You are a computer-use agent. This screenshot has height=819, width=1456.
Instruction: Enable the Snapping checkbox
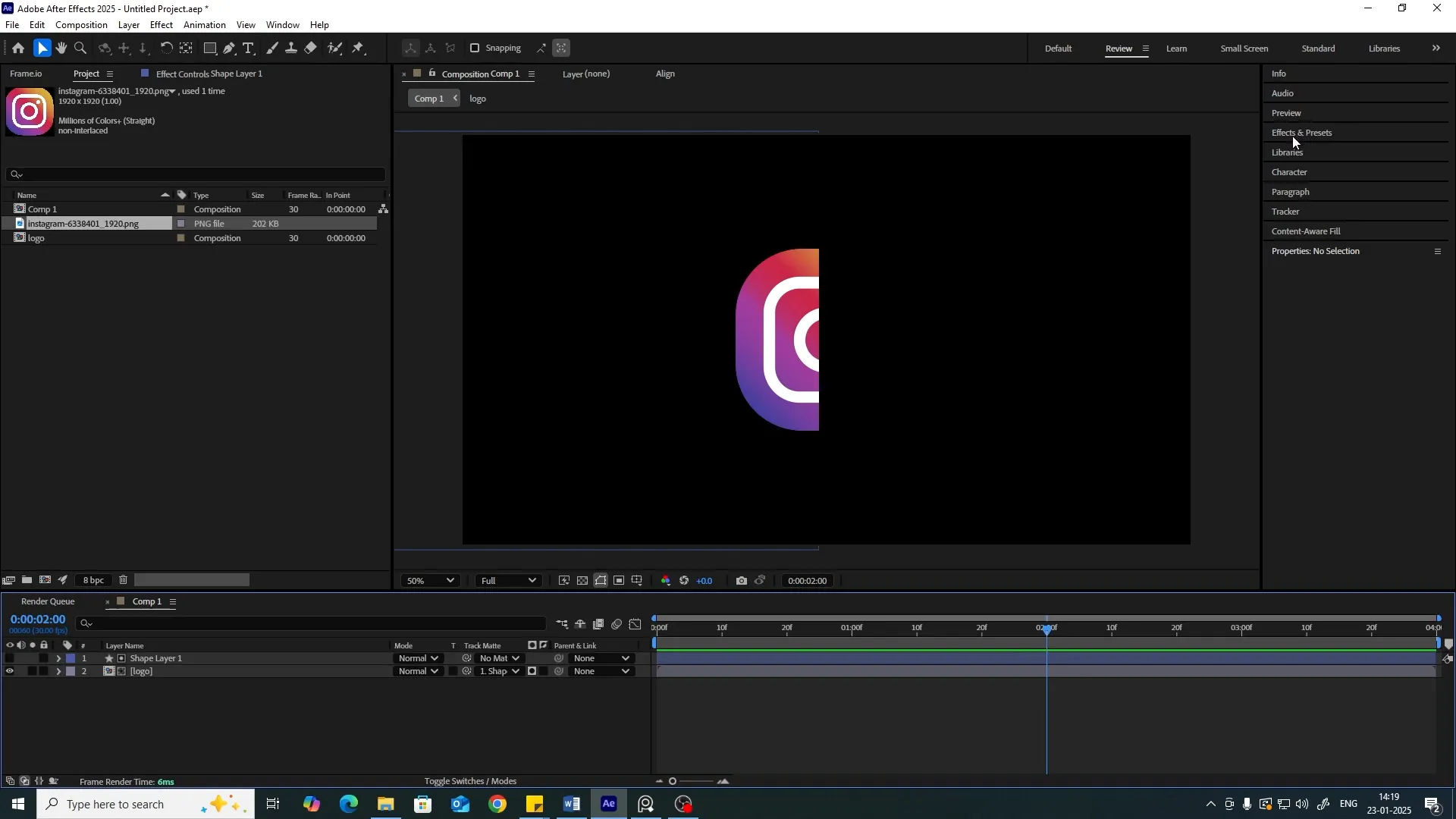click(x=475, y=48)
